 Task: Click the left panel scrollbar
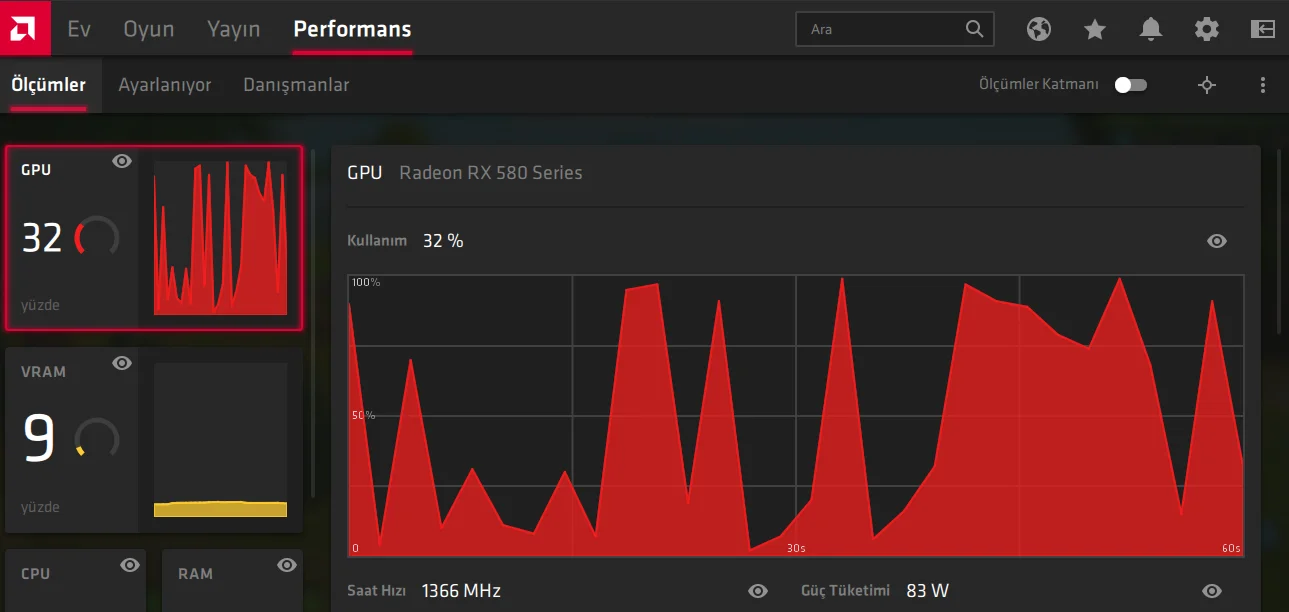click(313, 323)
